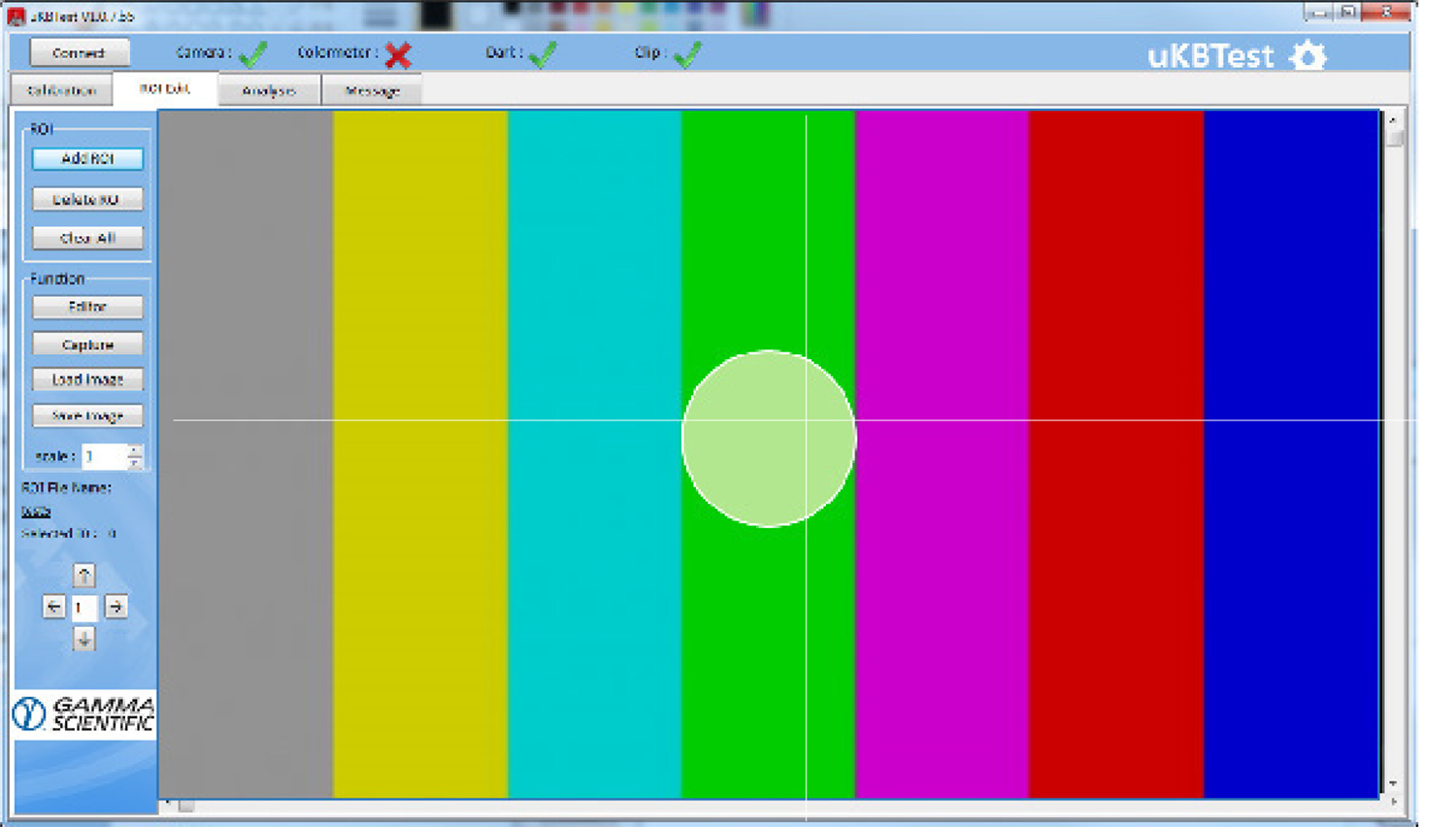Click the horizontal scrollbar right arrow

pos(1393,804)
